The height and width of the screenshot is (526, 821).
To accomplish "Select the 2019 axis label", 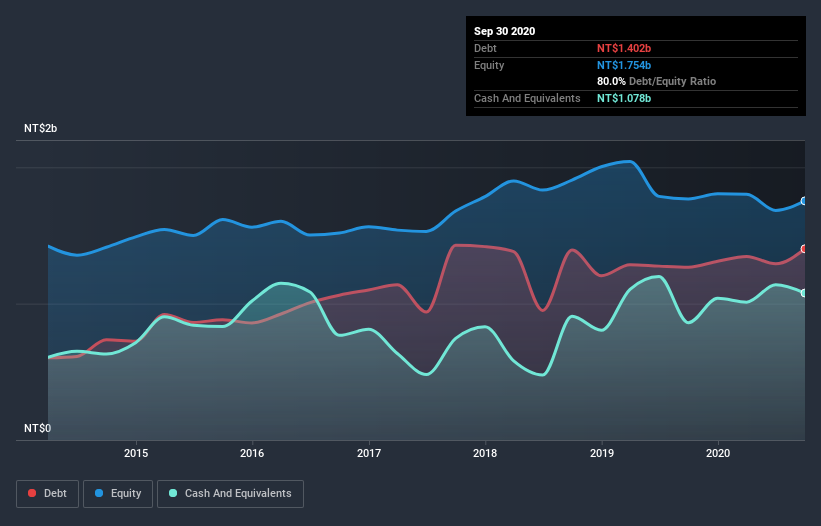I will (602, 453).
